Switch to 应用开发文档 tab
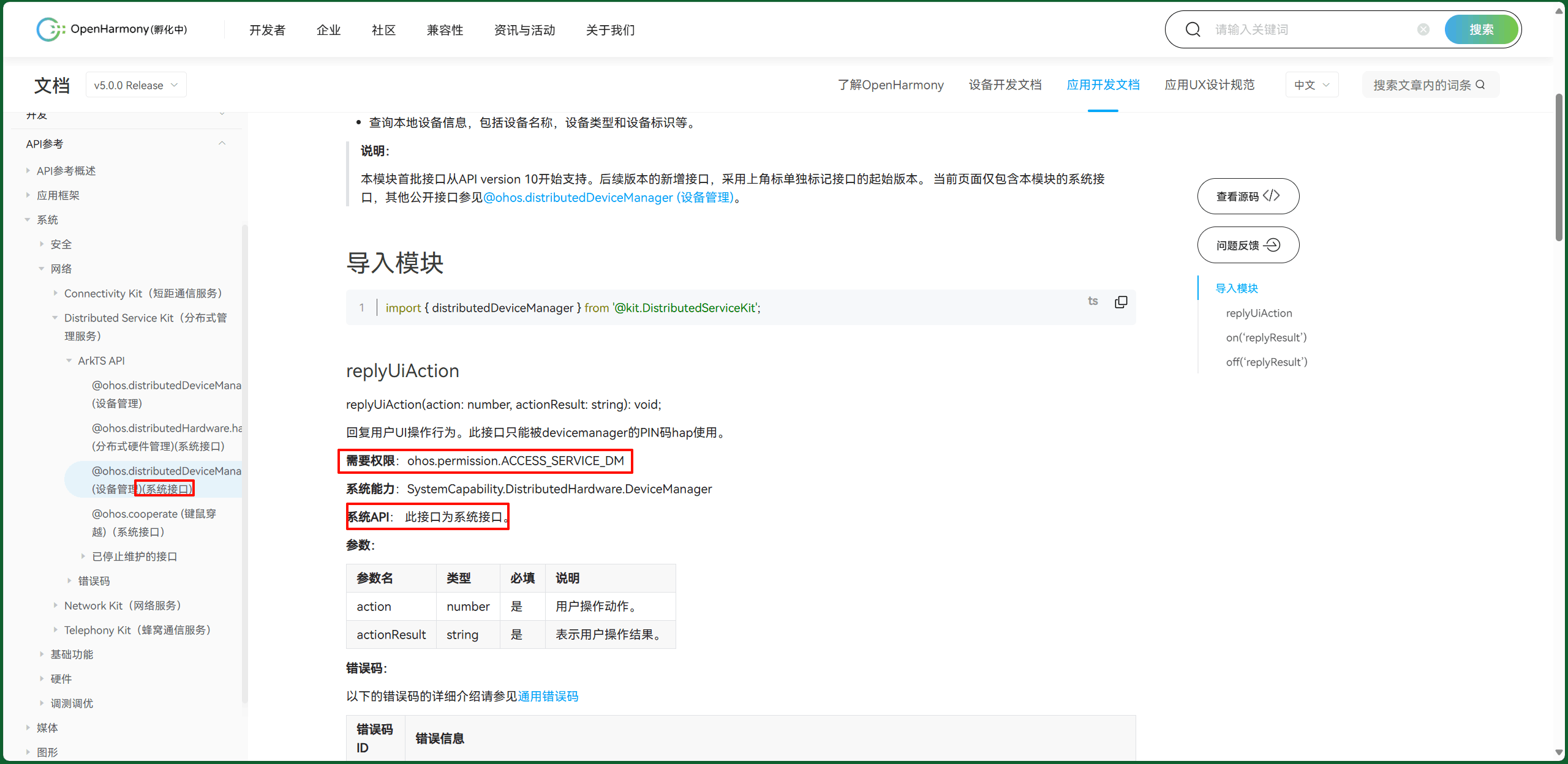The height and width of the screenshot is (764, 1568). pos(1103,85)
